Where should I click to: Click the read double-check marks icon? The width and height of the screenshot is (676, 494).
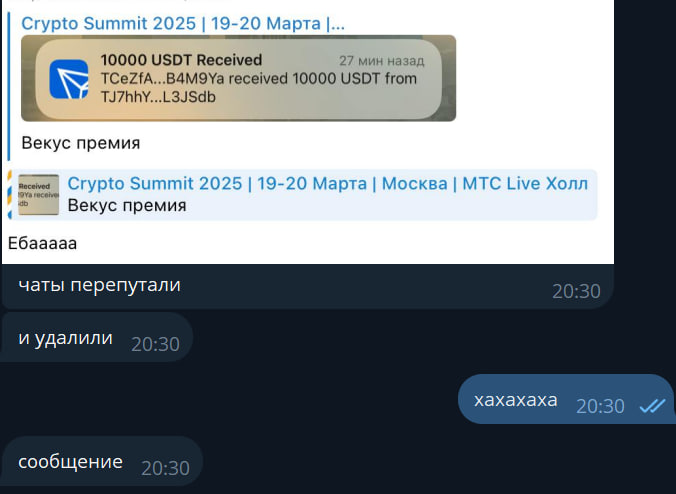[x=652, y=406]
